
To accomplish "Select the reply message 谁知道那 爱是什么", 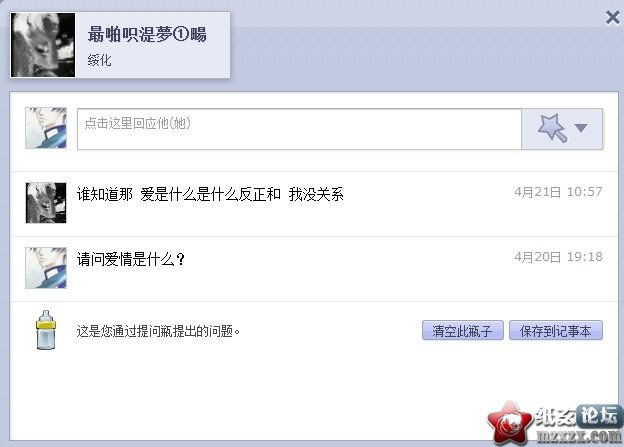I will (210, 194).
